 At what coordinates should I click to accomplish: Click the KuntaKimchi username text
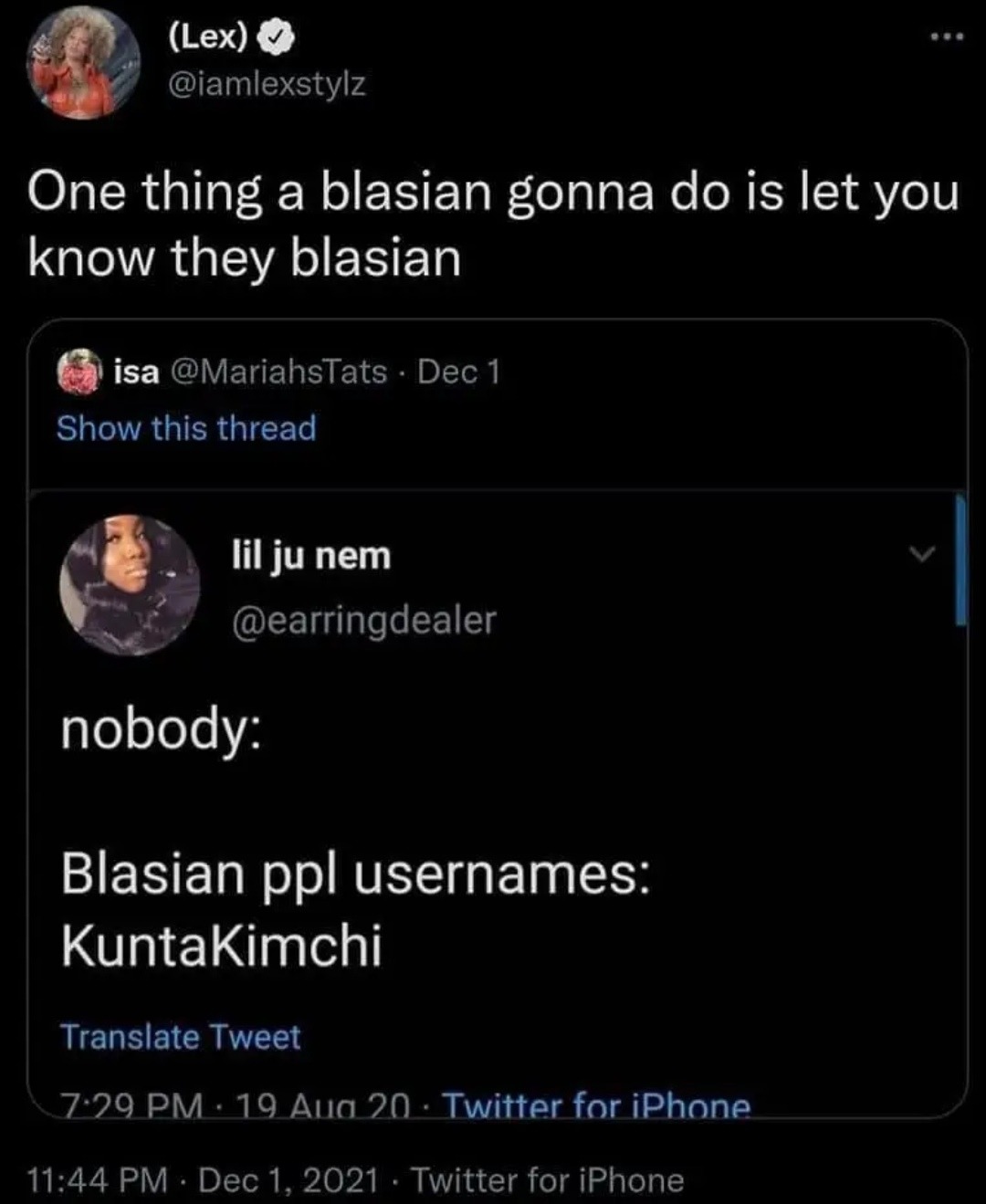(x=223, y=942)
